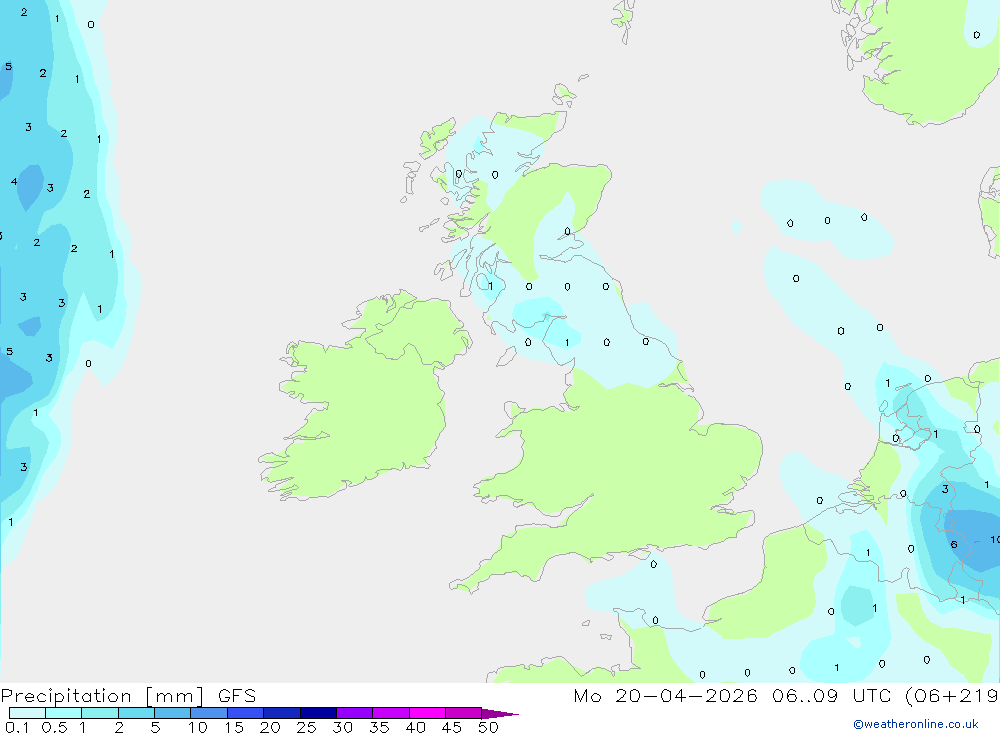Click the legend swatch between 15 and 20
1000x733 pixels.
point(246,713)
